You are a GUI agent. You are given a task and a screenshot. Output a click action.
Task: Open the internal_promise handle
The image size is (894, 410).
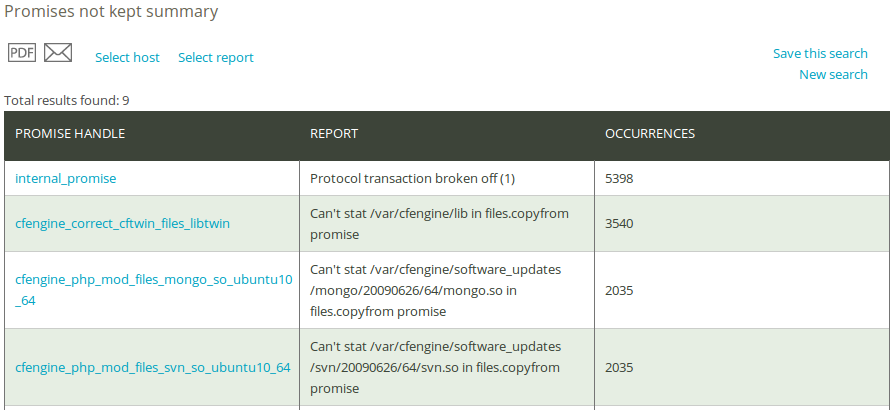click(x=66, y=178)
